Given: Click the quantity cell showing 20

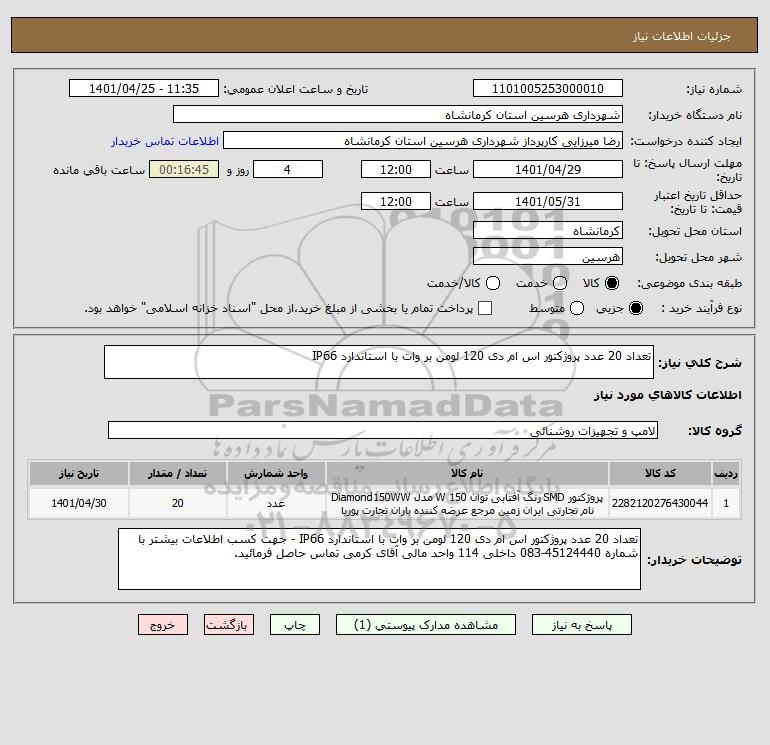Looking at the screenshot, I should (x=177, y=503).
